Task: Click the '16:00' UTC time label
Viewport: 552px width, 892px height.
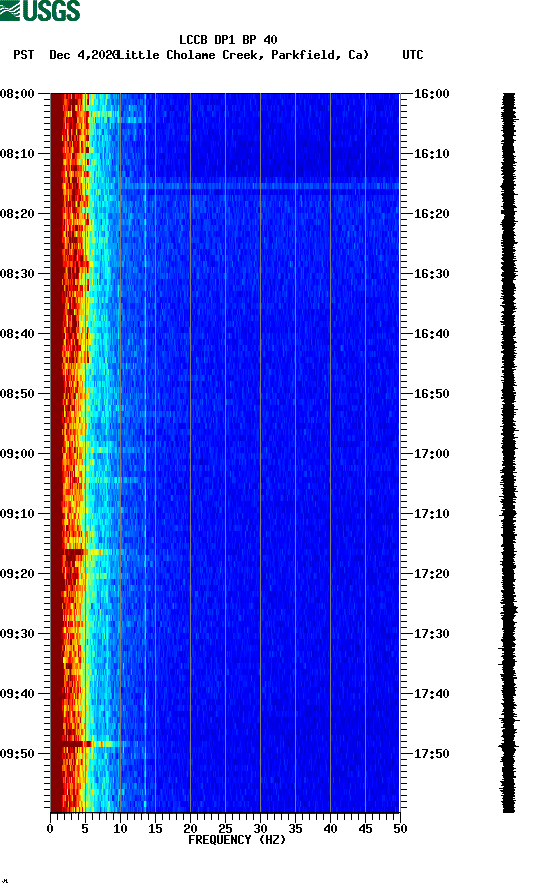Action: pyautogui.click(x=431, y=93)
